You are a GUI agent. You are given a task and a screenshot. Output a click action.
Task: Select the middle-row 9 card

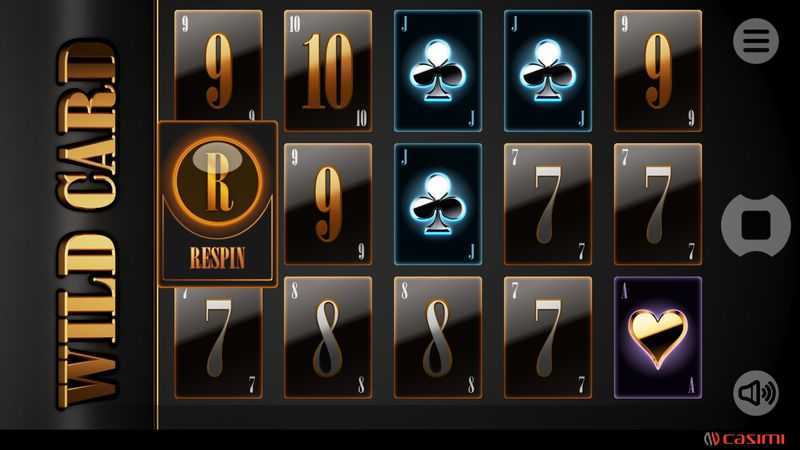coord(328,204)
